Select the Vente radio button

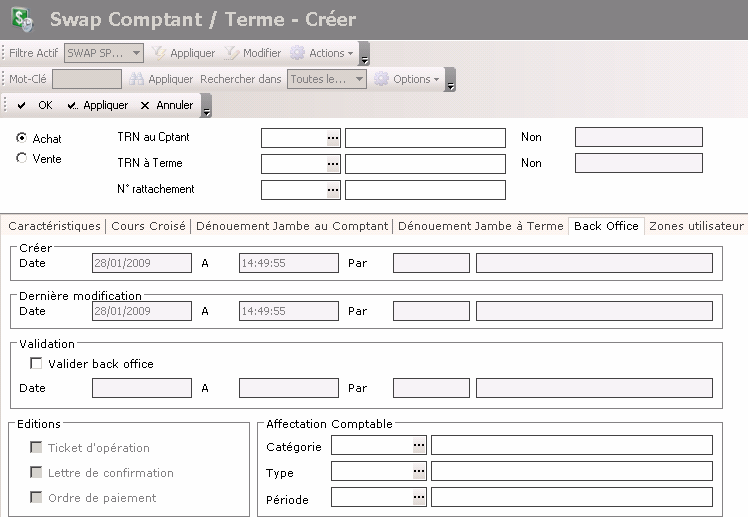[22, 158]
